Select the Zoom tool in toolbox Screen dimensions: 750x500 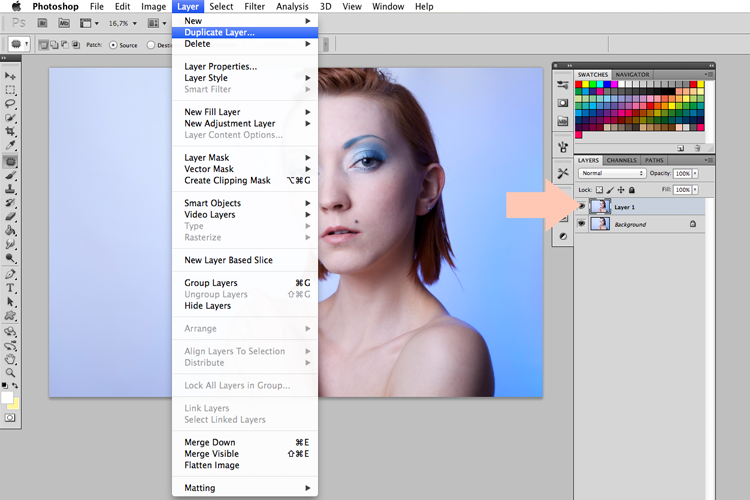pos(10,372)
